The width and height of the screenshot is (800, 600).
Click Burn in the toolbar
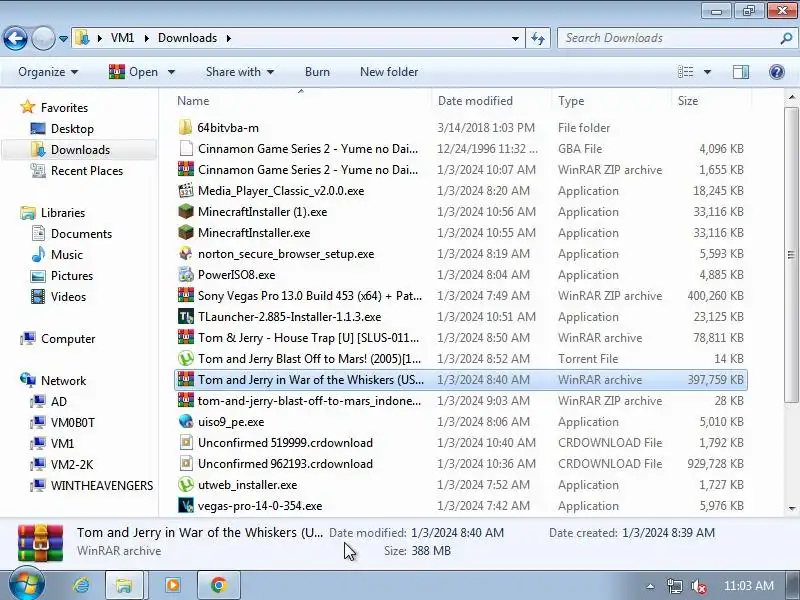tap(317, 72)
